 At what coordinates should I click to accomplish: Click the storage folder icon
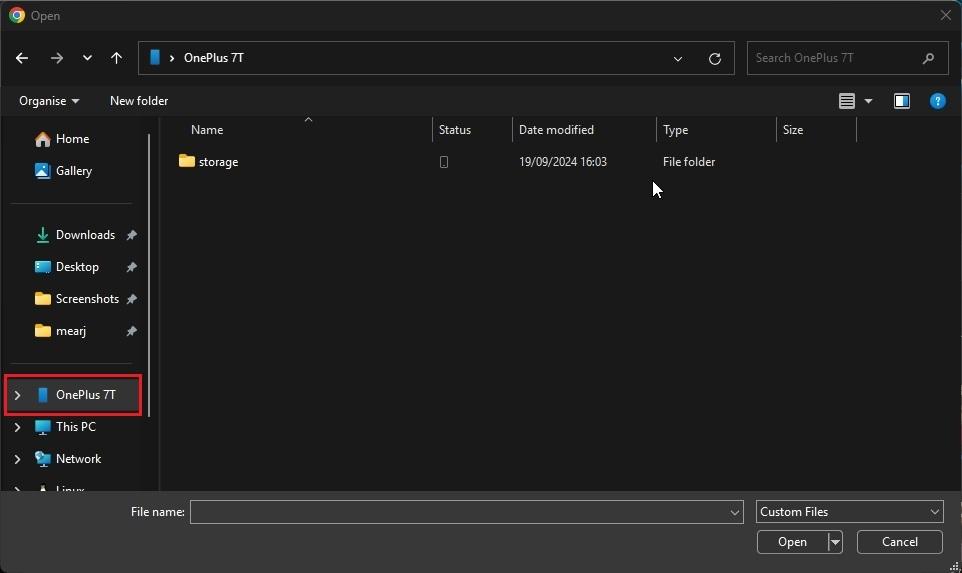click(x=187, y=161)
